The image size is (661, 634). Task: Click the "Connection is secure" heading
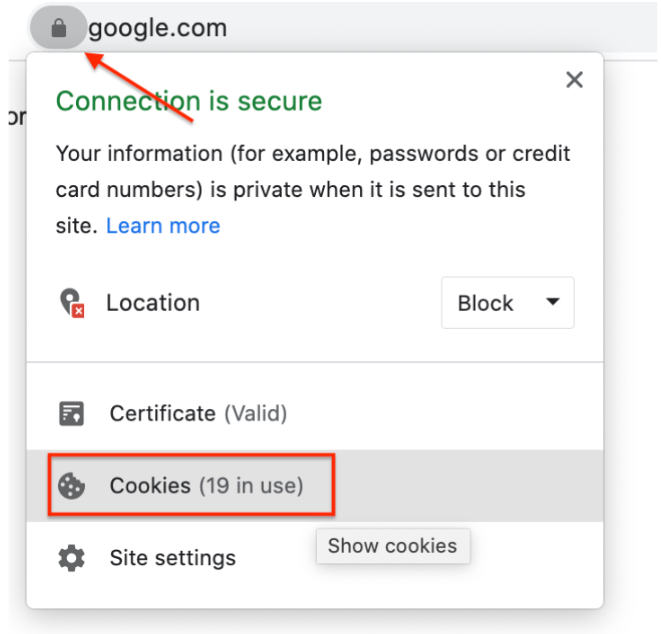click(189, 101)
